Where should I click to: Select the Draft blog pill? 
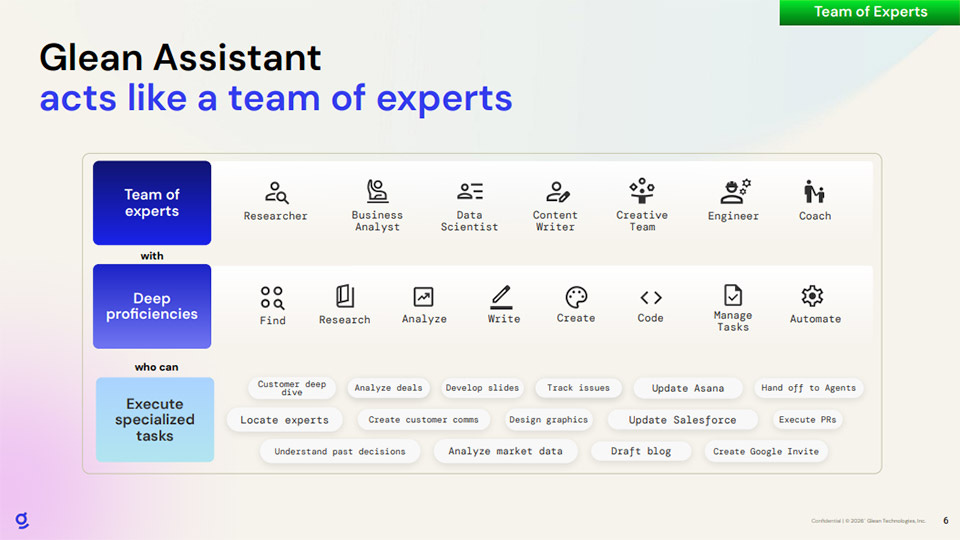pos(640,451)
